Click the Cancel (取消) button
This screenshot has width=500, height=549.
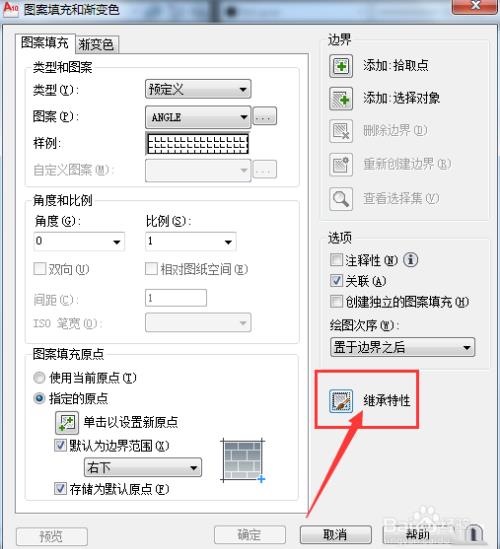335,535
